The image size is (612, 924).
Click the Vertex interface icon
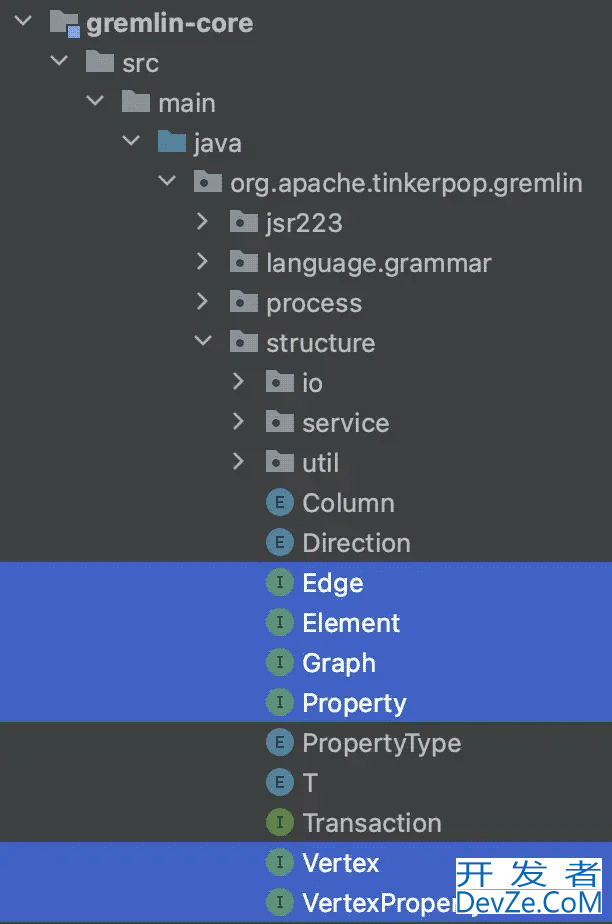click(x=280, y=863)
